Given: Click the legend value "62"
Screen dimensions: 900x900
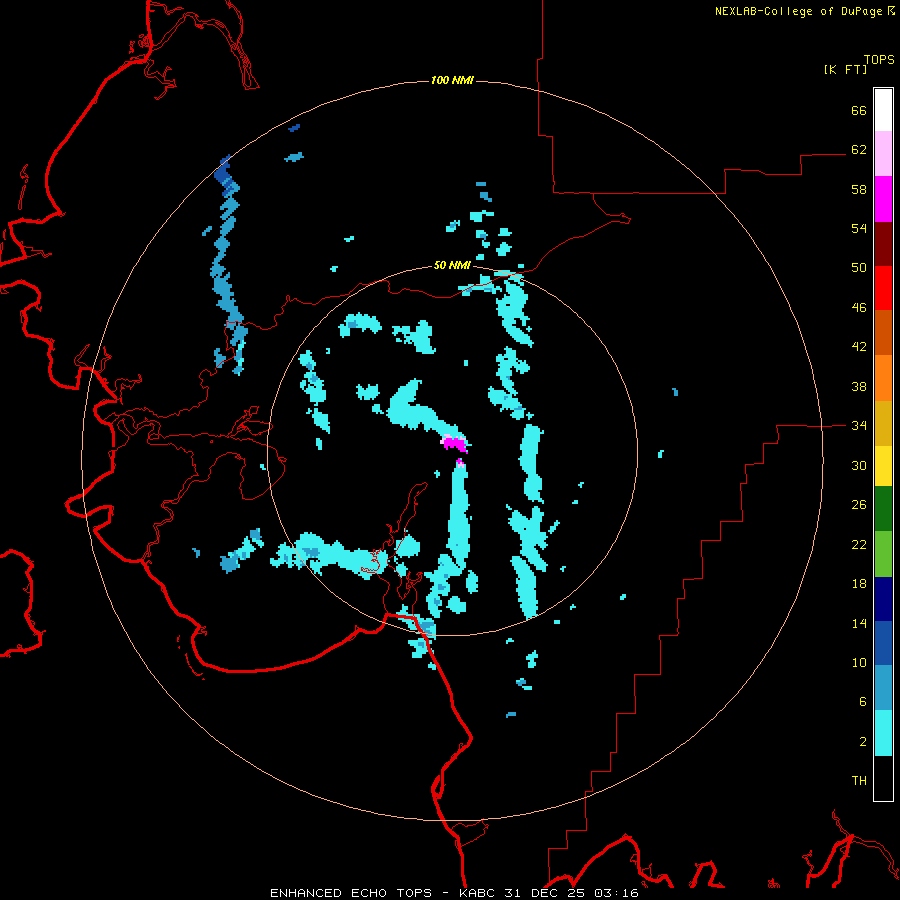Looking at the screenshot, I should [x=859, y=149].
